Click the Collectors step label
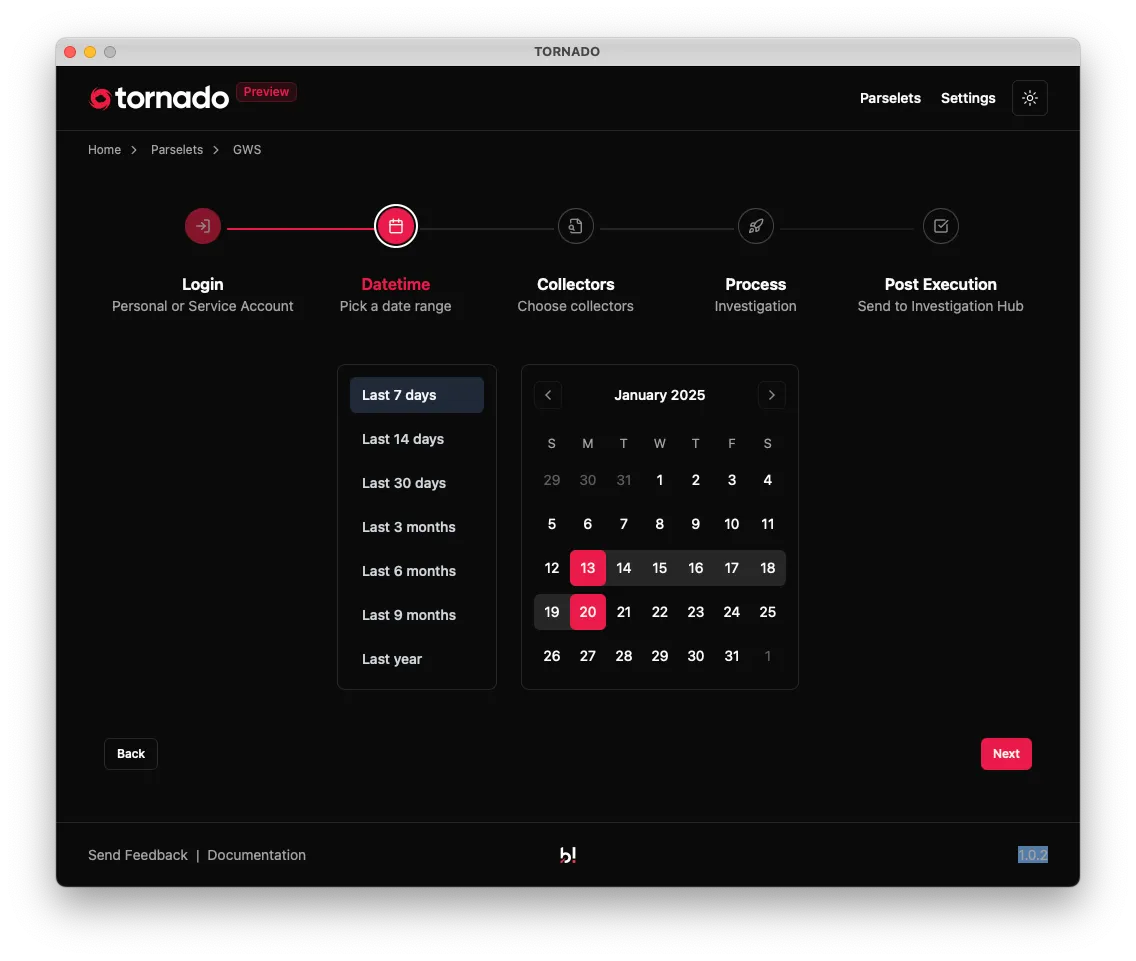Image resolution: width=1136 pixels, height=961 pixels. [576, 284]
